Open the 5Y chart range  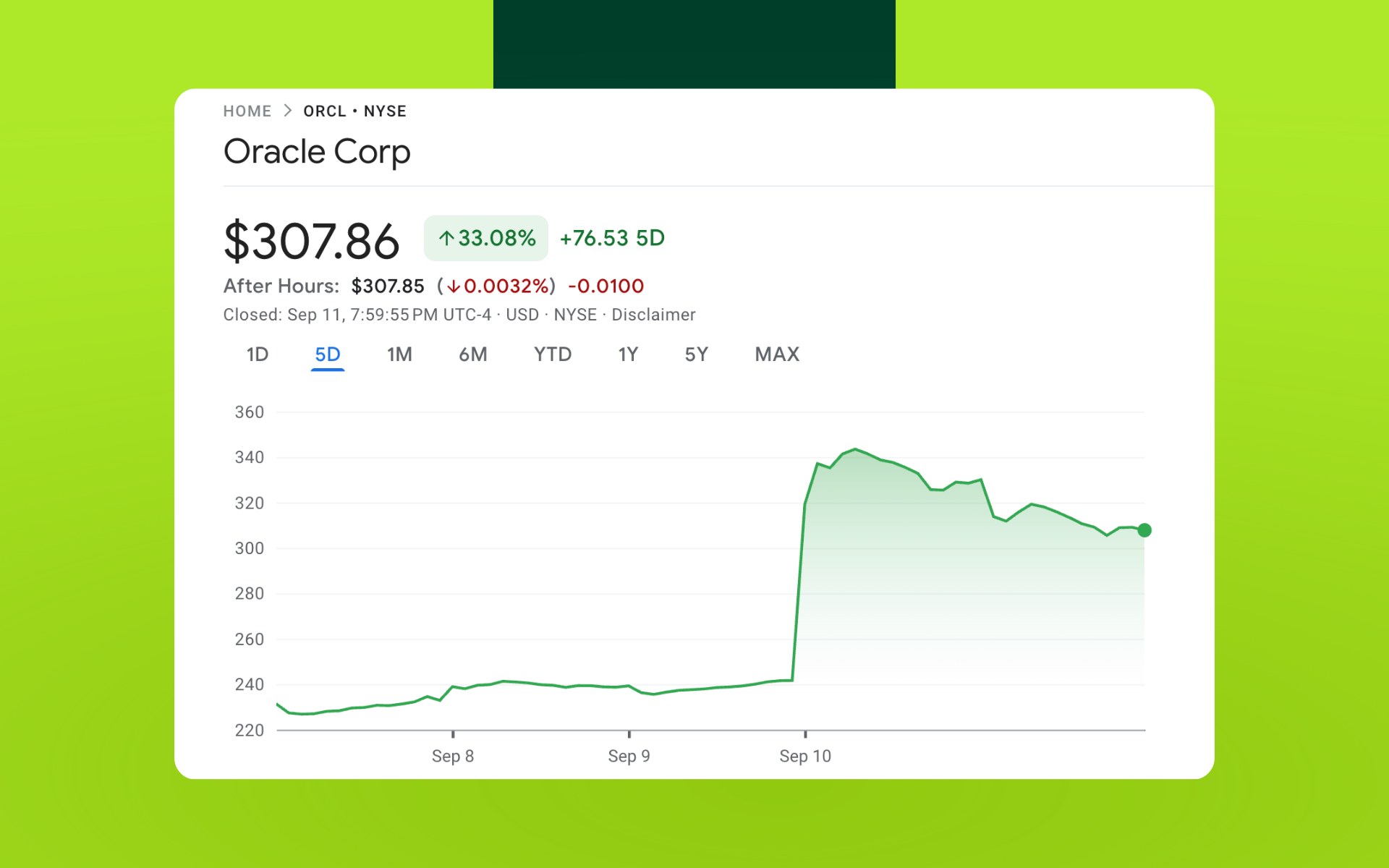[696, 354]
